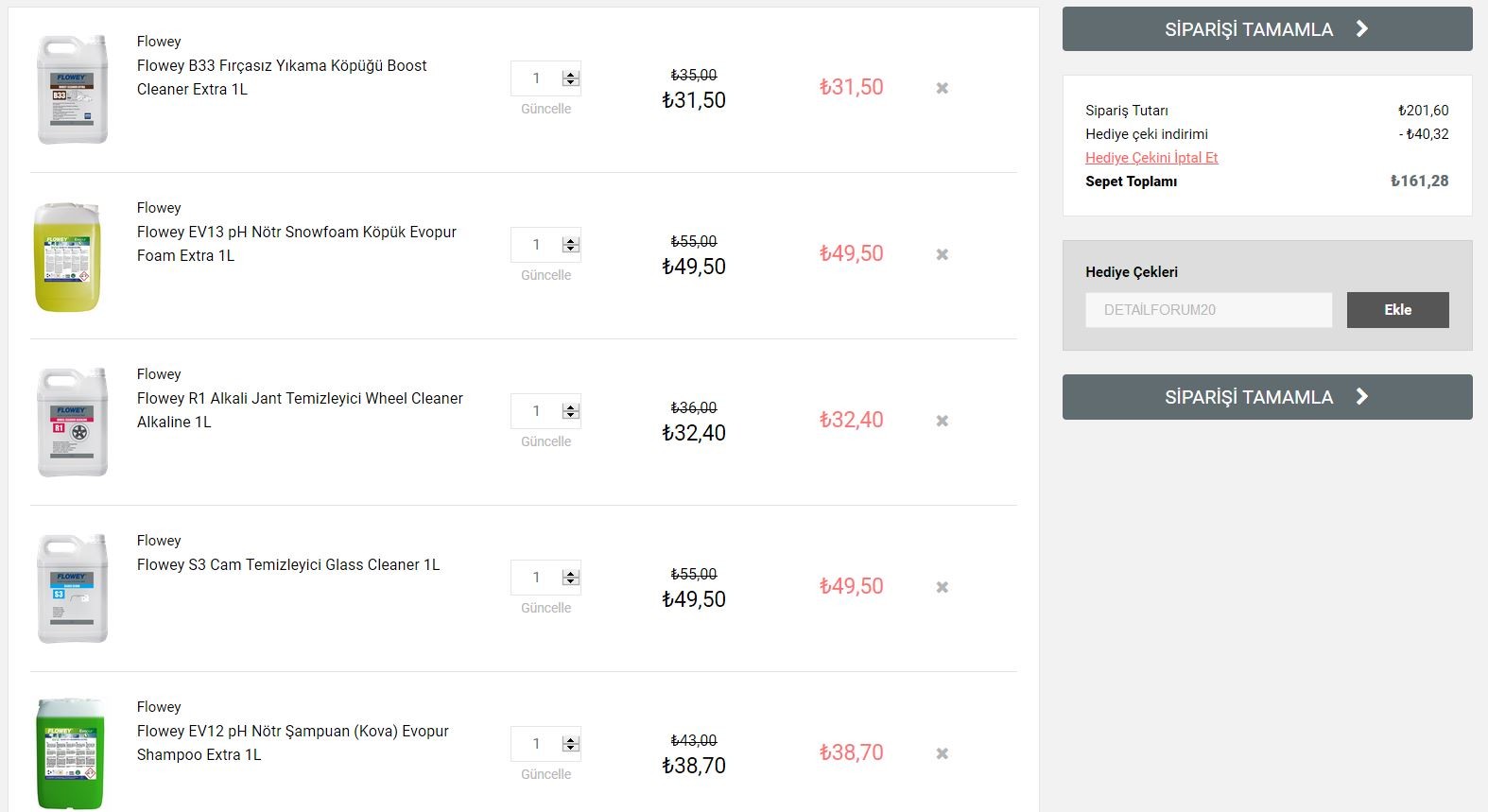Open the EV12 Shampoo product image

tap(68, 753)
